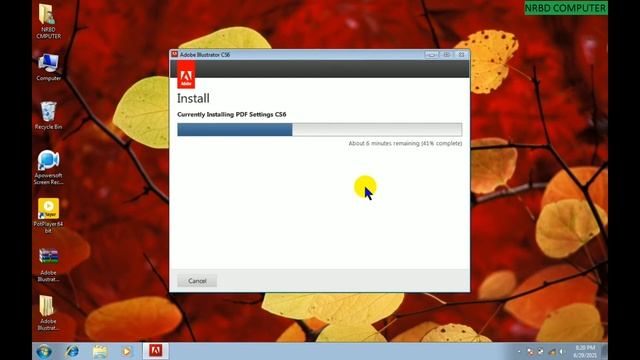Screen dimensions: 640x360
Task: Show hidden tray icons arrow
Action: click(x=519, y=351)
